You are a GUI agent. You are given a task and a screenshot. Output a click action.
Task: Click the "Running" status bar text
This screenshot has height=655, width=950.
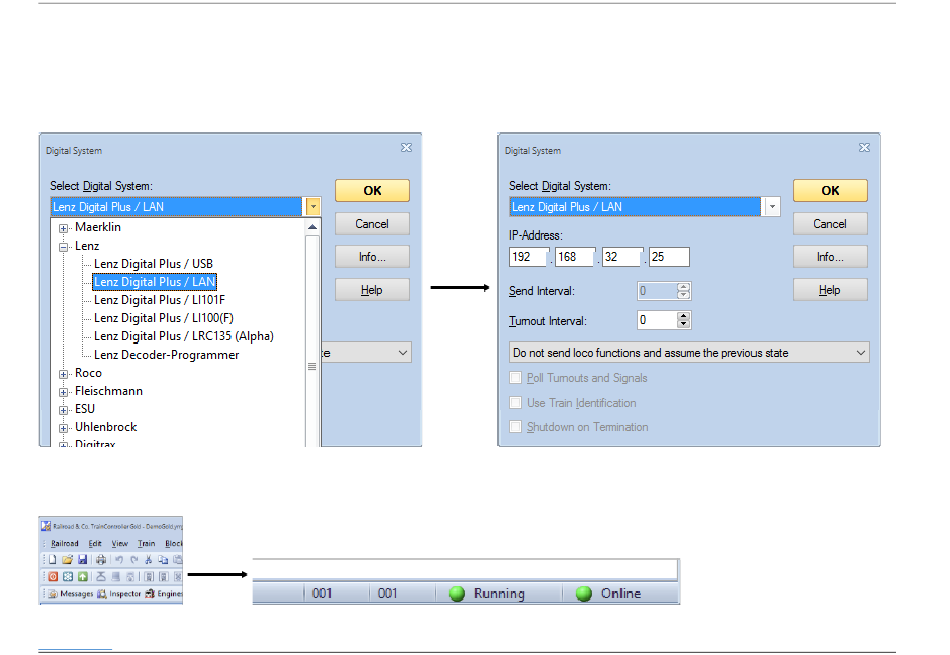click(499, 594)
